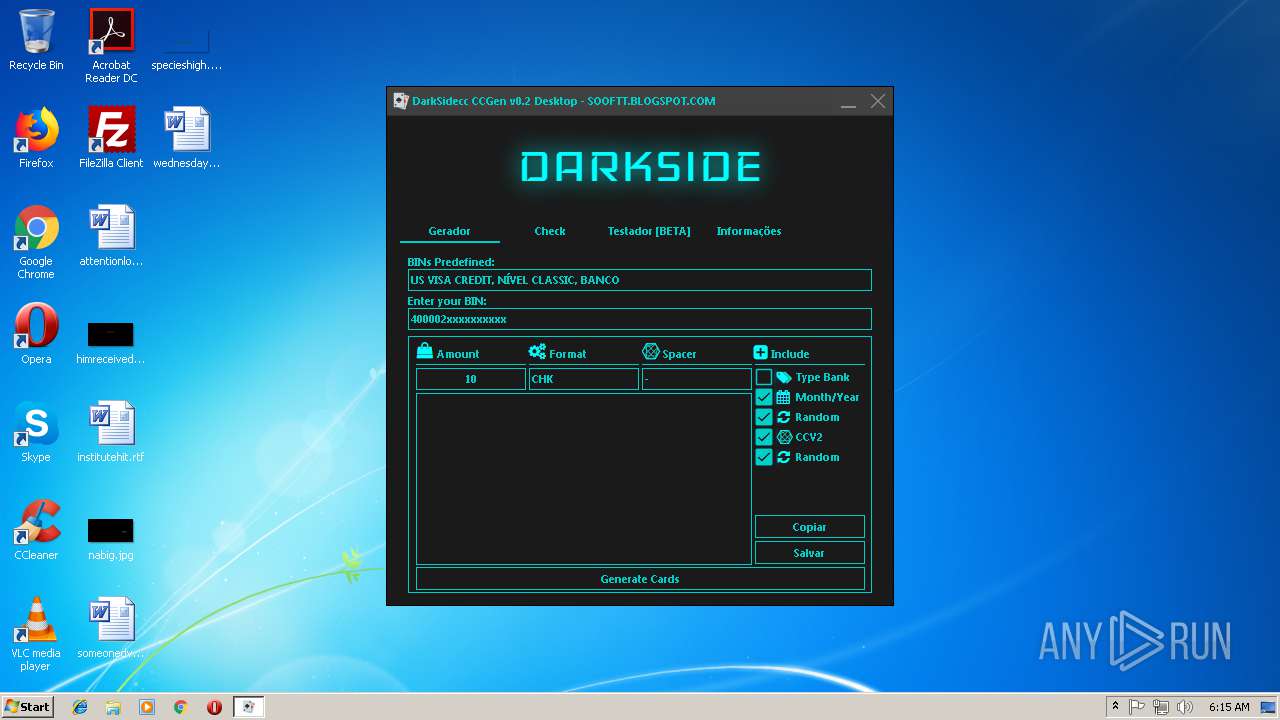Click the generated cards output area
The height and width of the screenshot is (720, 1280).
pos(584,479)
